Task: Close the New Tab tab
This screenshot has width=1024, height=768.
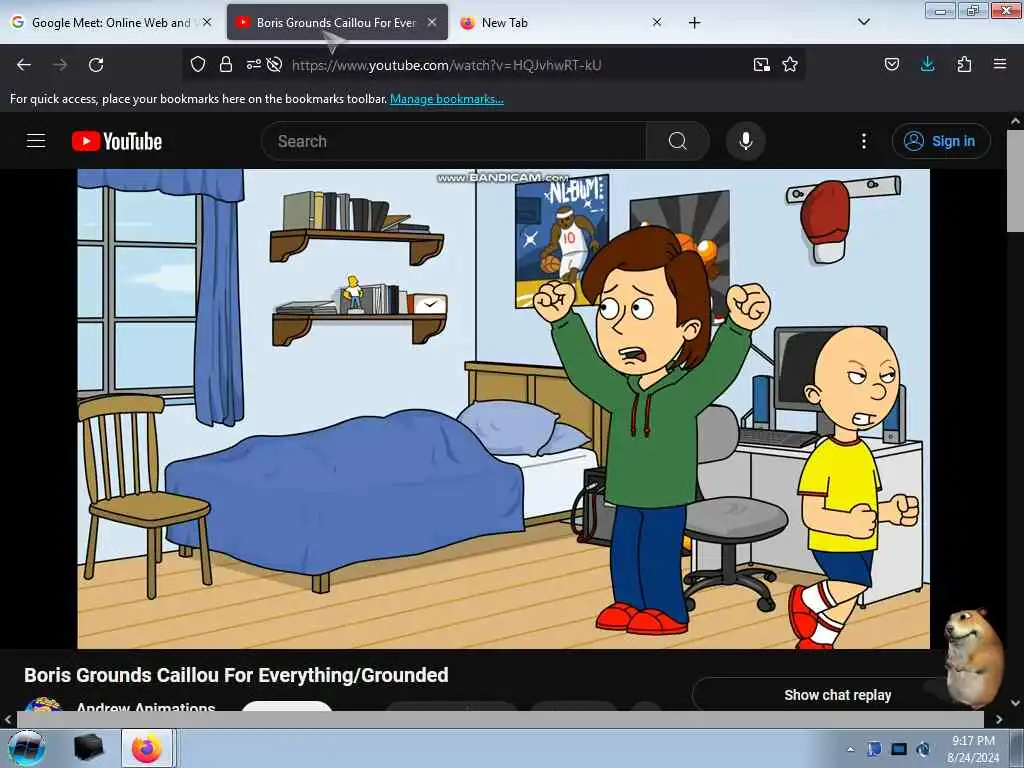Action: point(657,22)
